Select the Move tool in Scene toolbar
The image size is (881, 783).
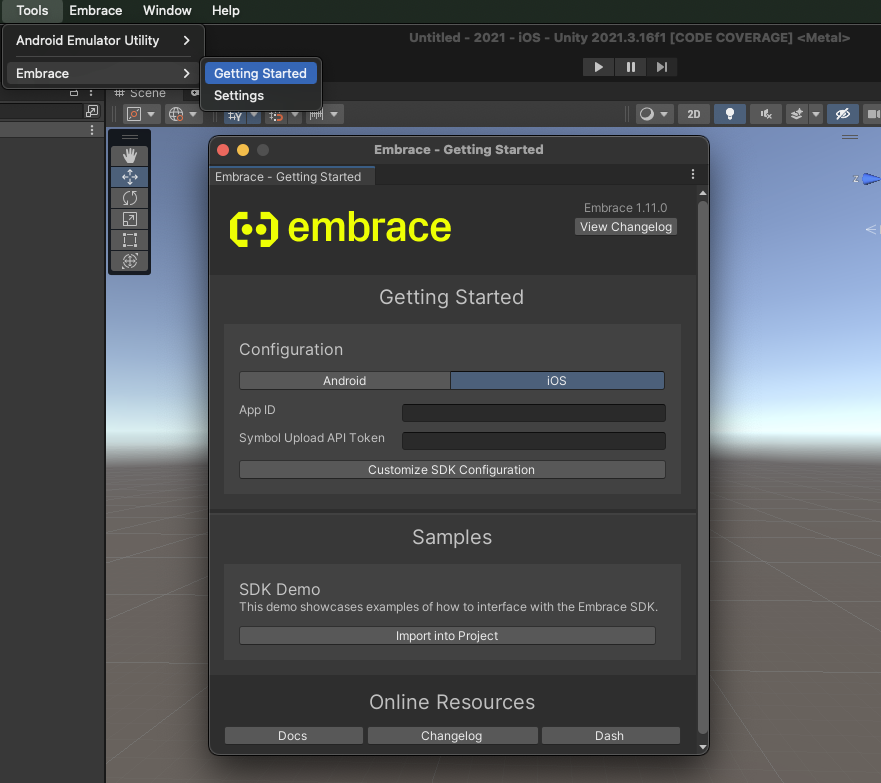click(130, 177)
